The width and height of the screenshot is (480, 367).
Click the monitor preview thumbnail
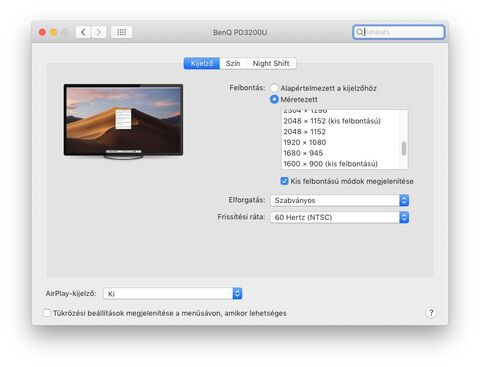(x=123, y=121)
